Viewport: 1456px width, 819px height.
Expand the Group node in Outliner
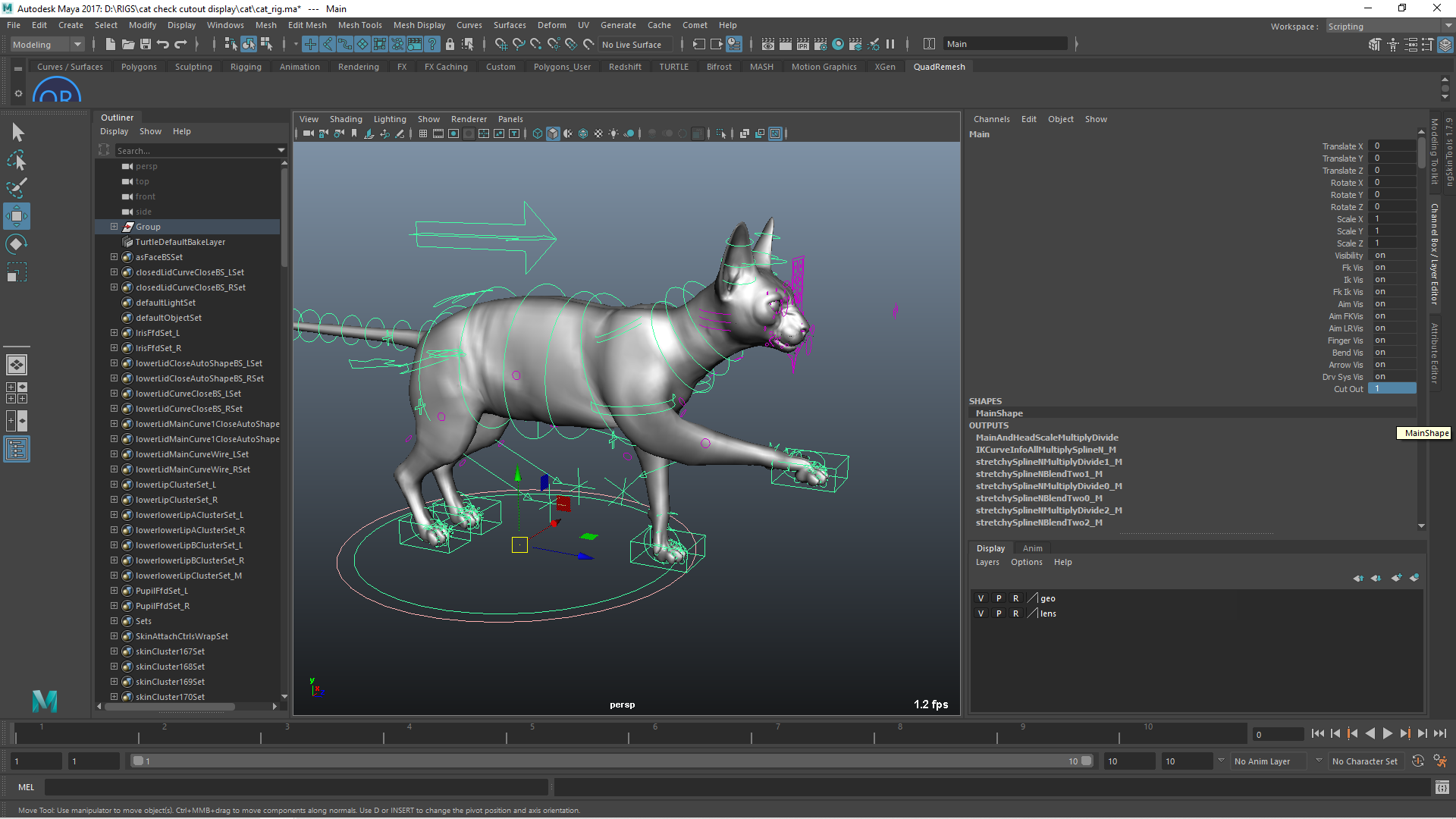(114, 227)
